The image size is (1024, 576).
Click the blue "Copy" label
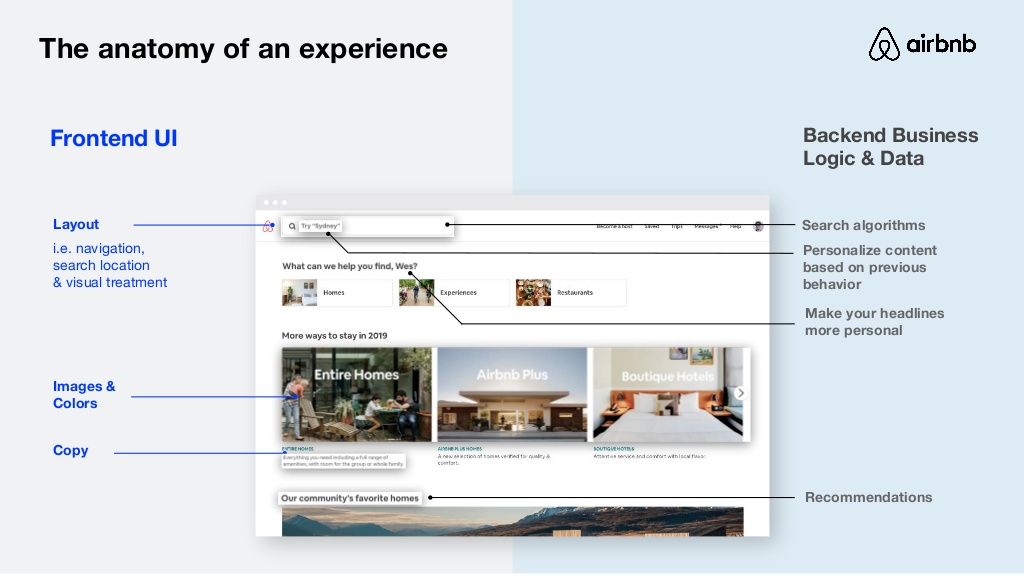pos(71,451)
